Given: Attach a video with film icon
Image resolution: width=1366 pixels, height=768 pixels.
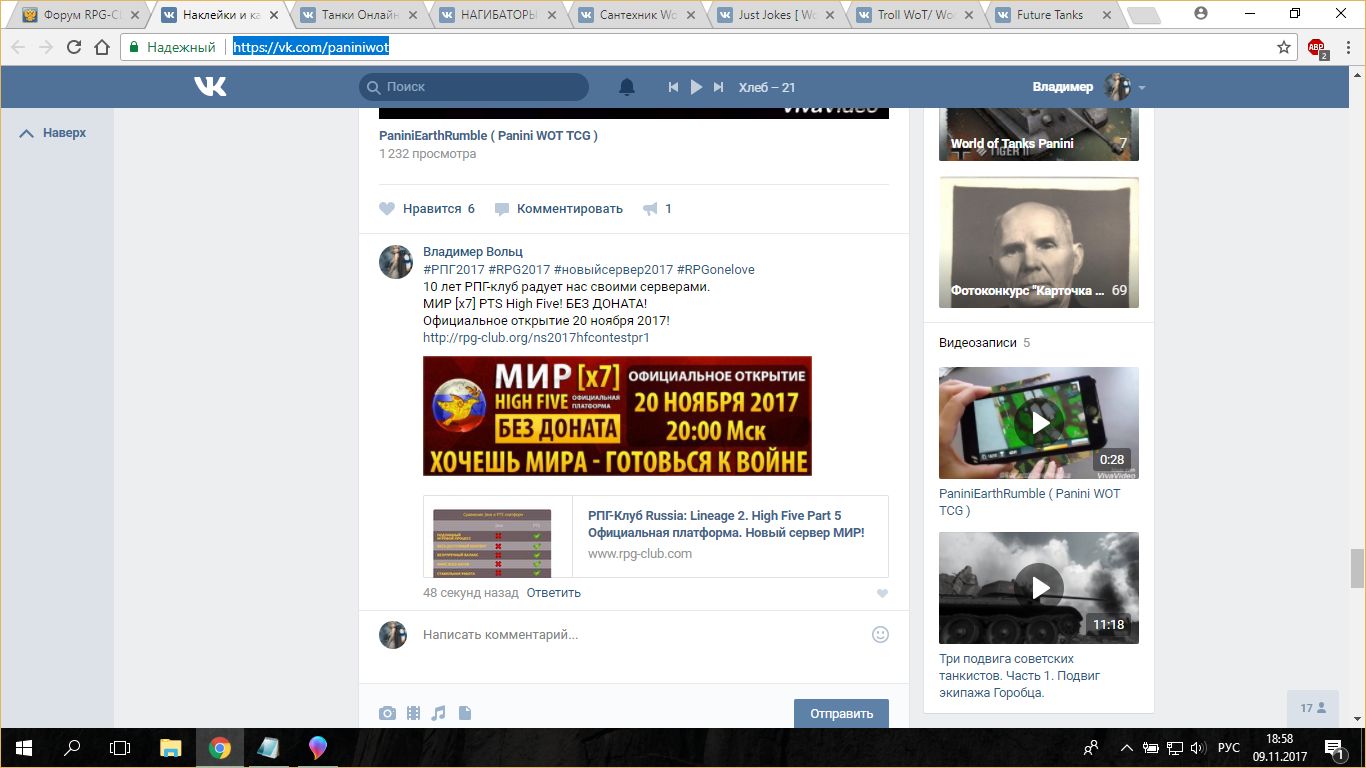Looking at the screenshot, I should point(413,713).
